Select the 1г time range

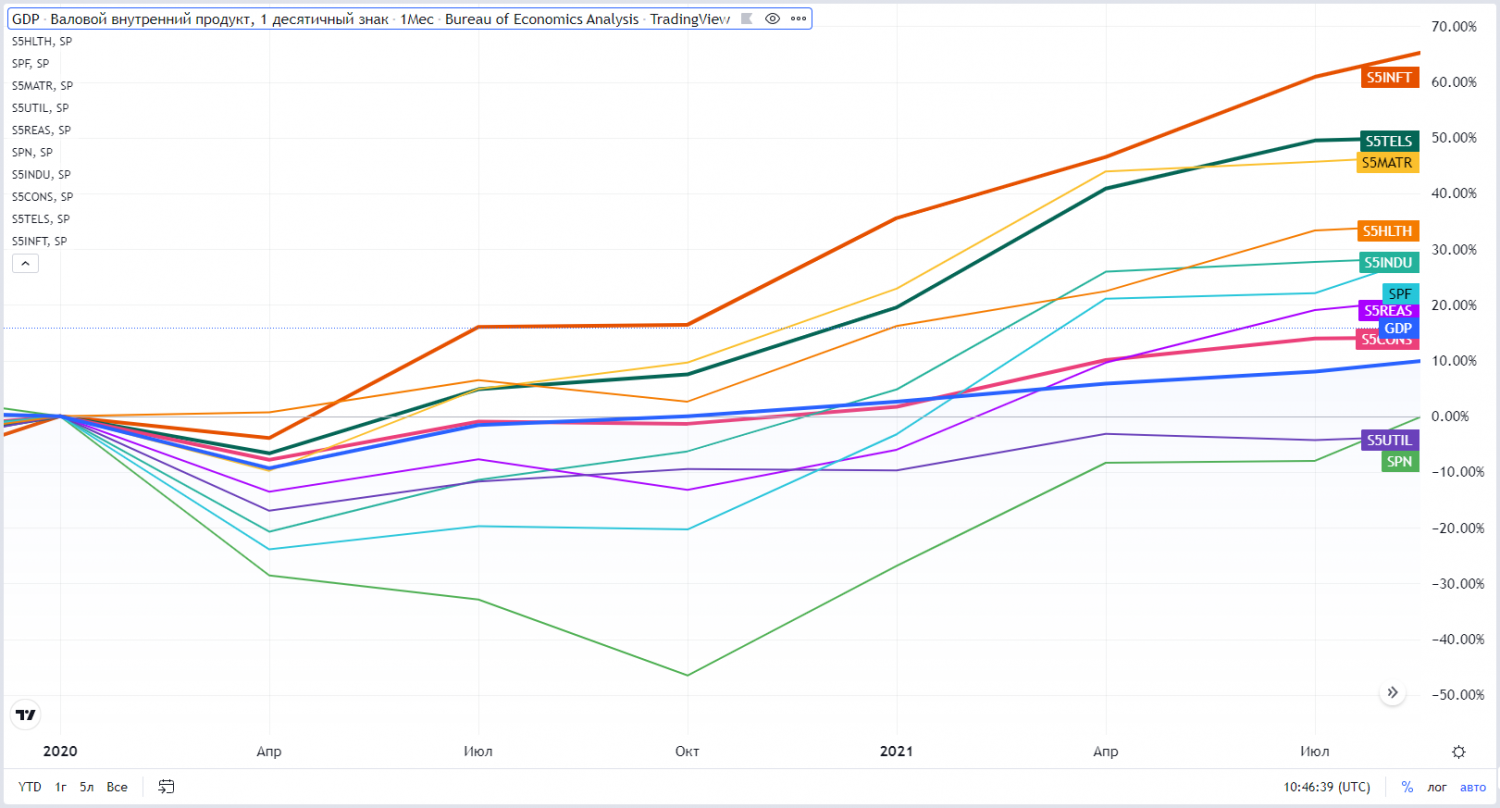(62, 787)
